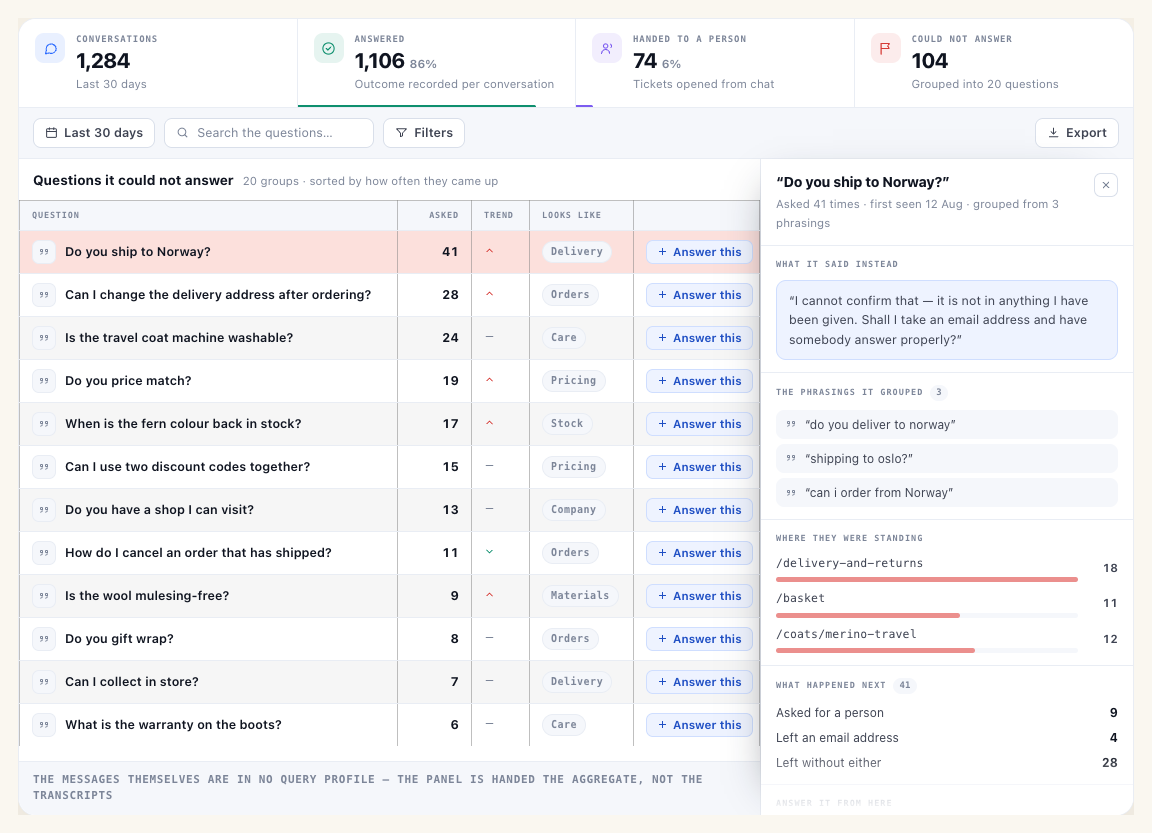Select the Handed to a person tab
Viewport: 1152px width, 833px height.
[x=715, y=63]
